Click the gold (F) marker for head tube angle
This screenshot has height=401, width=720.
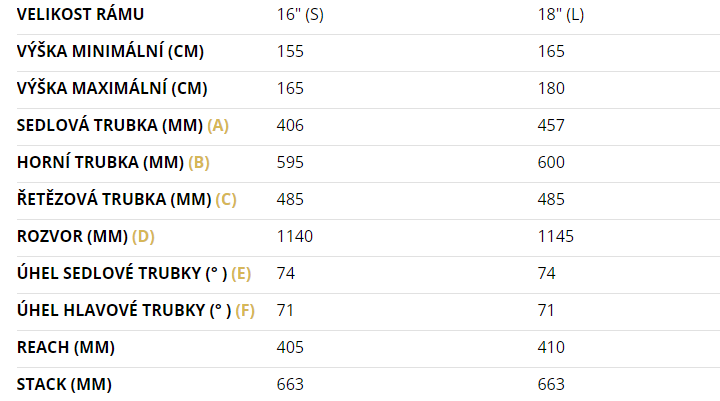[245, 311]
